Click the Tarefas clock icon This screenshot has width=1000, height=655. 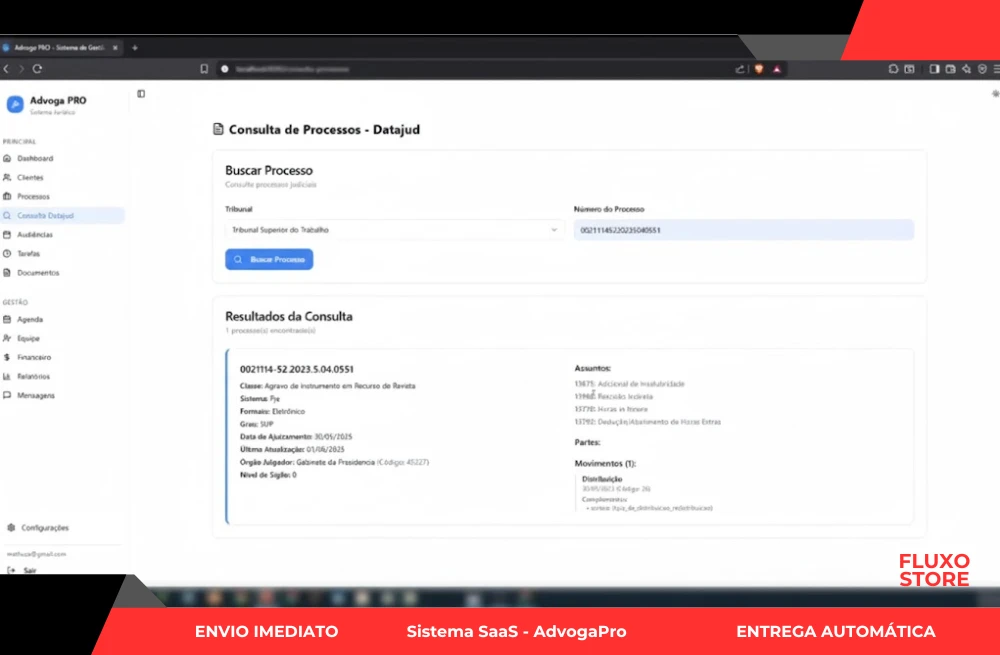click(x=8, y=254)
